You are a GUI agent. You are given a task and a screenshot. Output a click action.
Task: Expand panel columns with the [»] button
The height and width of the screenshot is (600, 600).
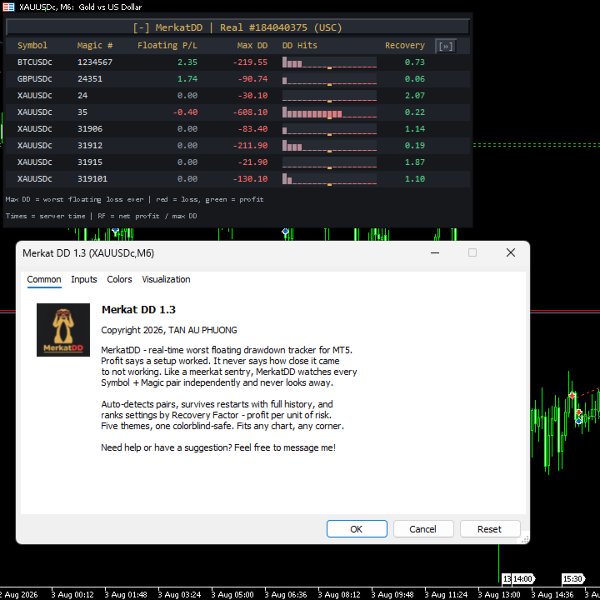pos(446,46)
